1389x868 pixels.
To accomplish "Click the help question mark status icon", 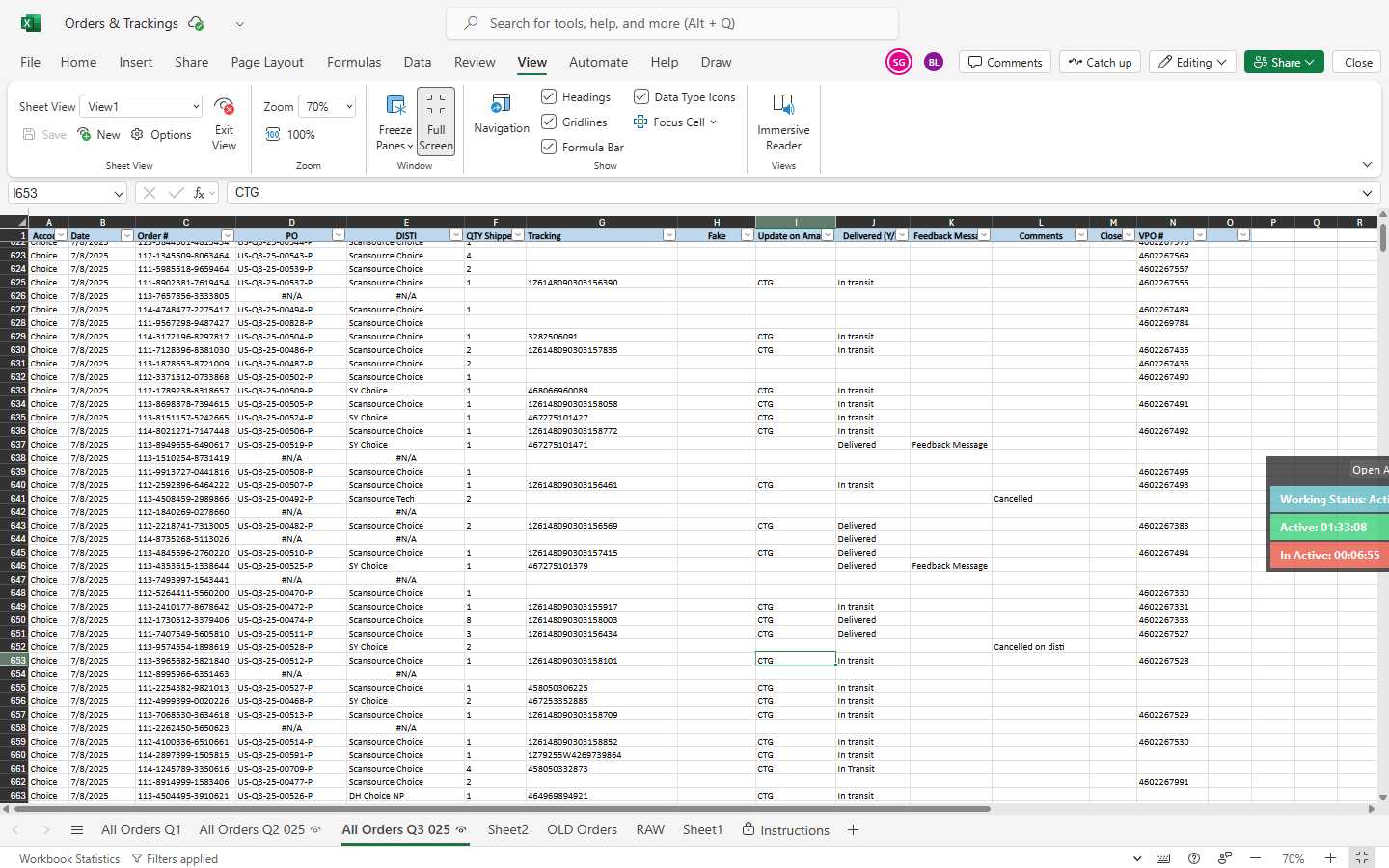I will point(1194,858).
